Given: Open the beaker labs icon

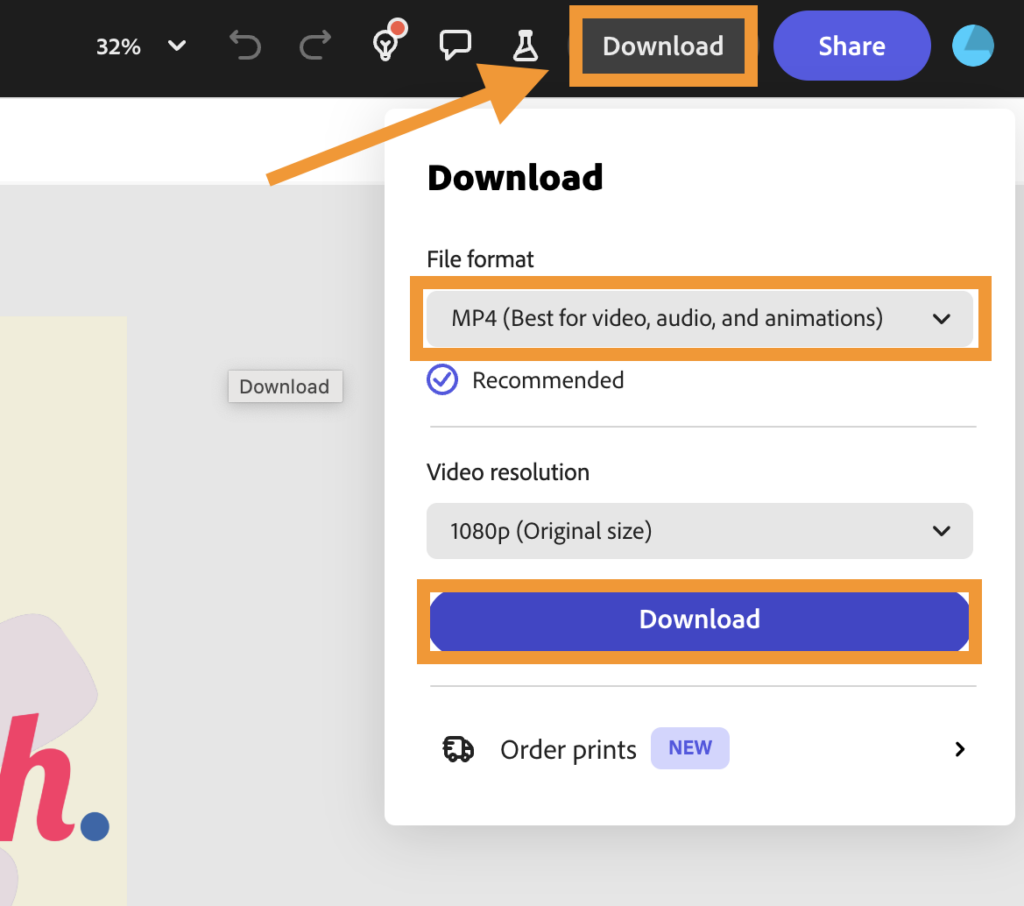Looking at the screenshot, I should pos(525,46).
